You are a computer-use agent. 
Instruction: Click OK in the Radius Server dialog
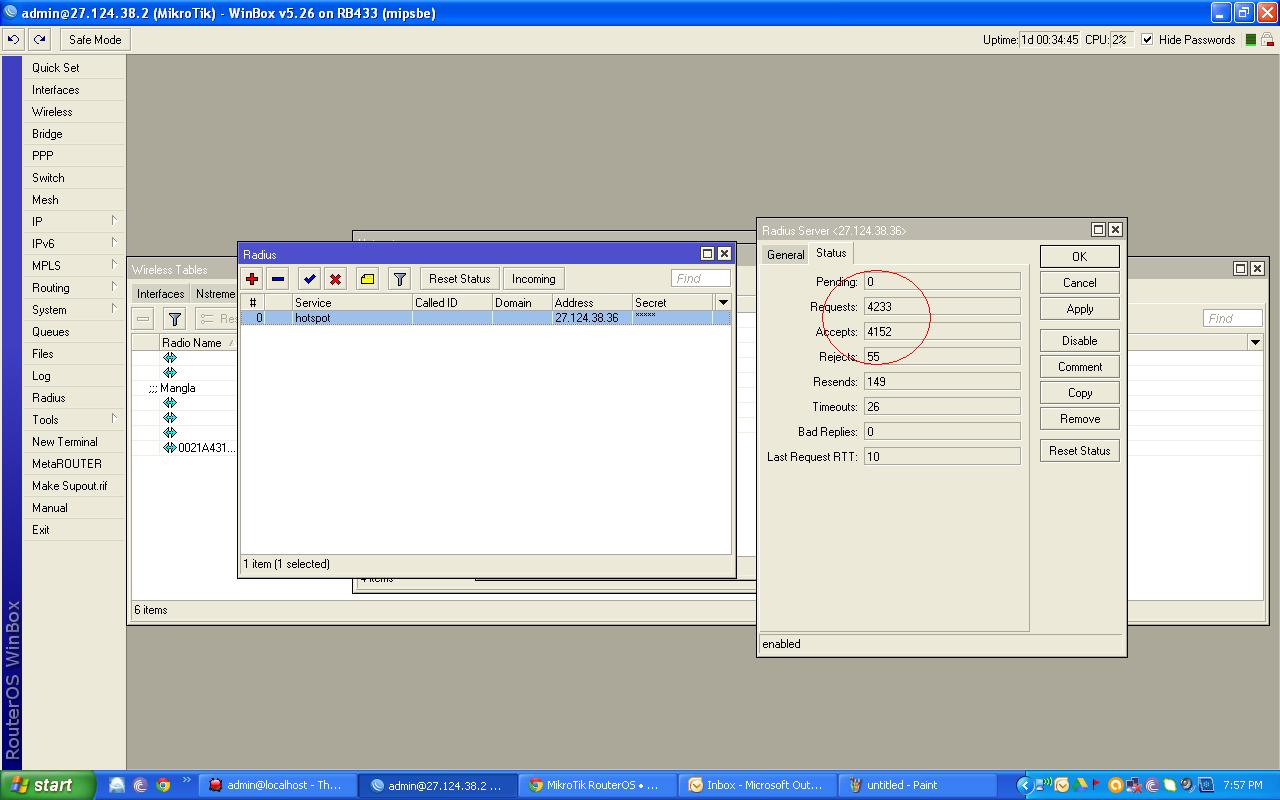[x=1079, y=257]
